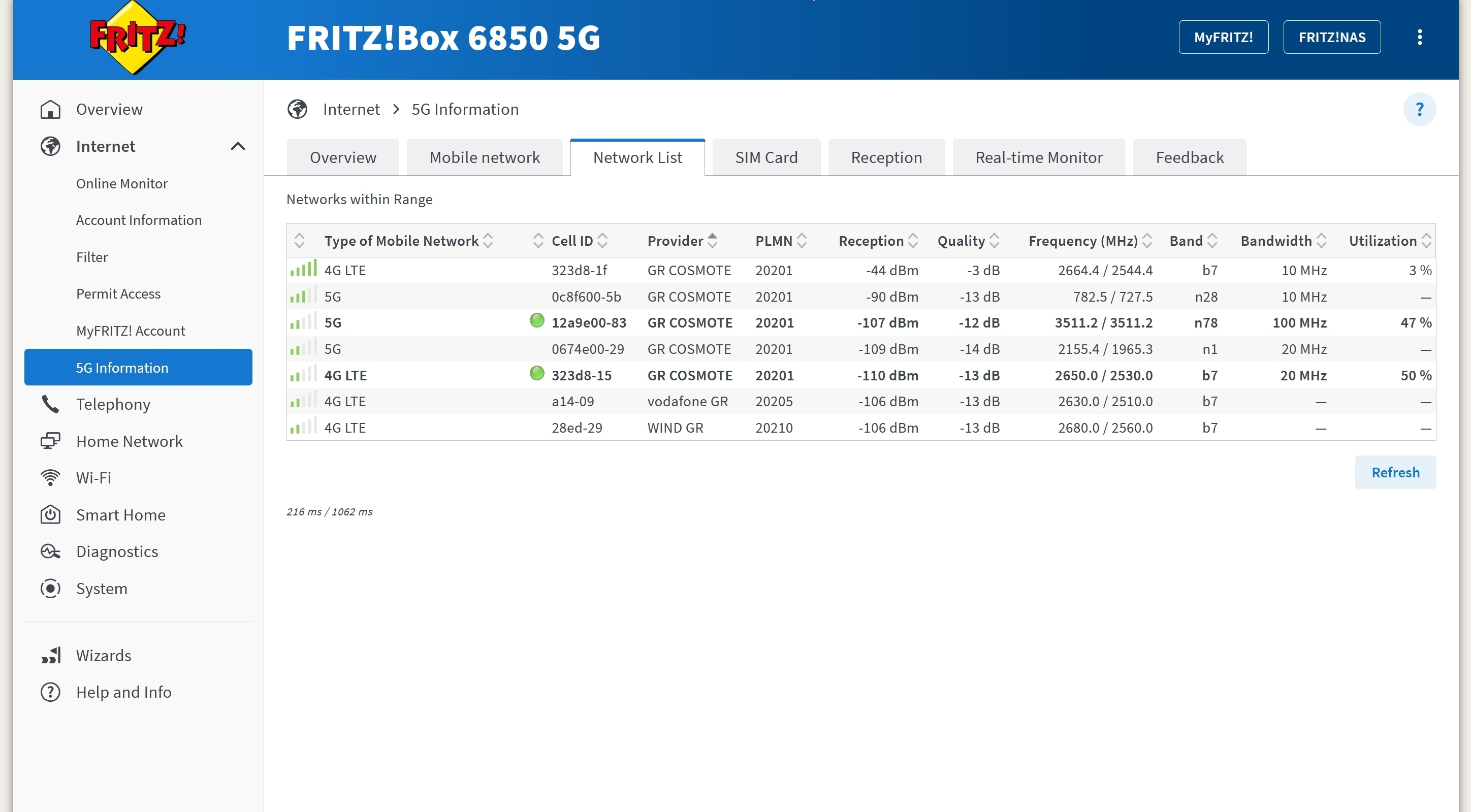Click the Home Network computers icon
The width and height of the screenshot is (1471, 812).
click(x=50, y=441)
